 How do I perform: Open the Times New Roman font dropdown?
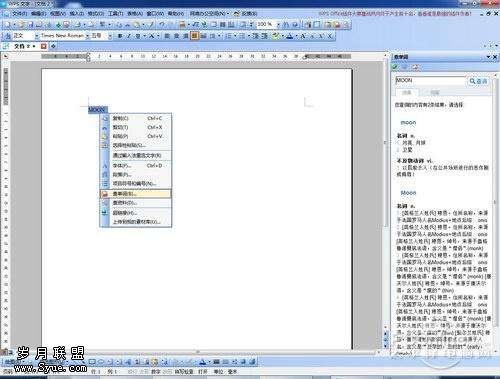(87, 36)
